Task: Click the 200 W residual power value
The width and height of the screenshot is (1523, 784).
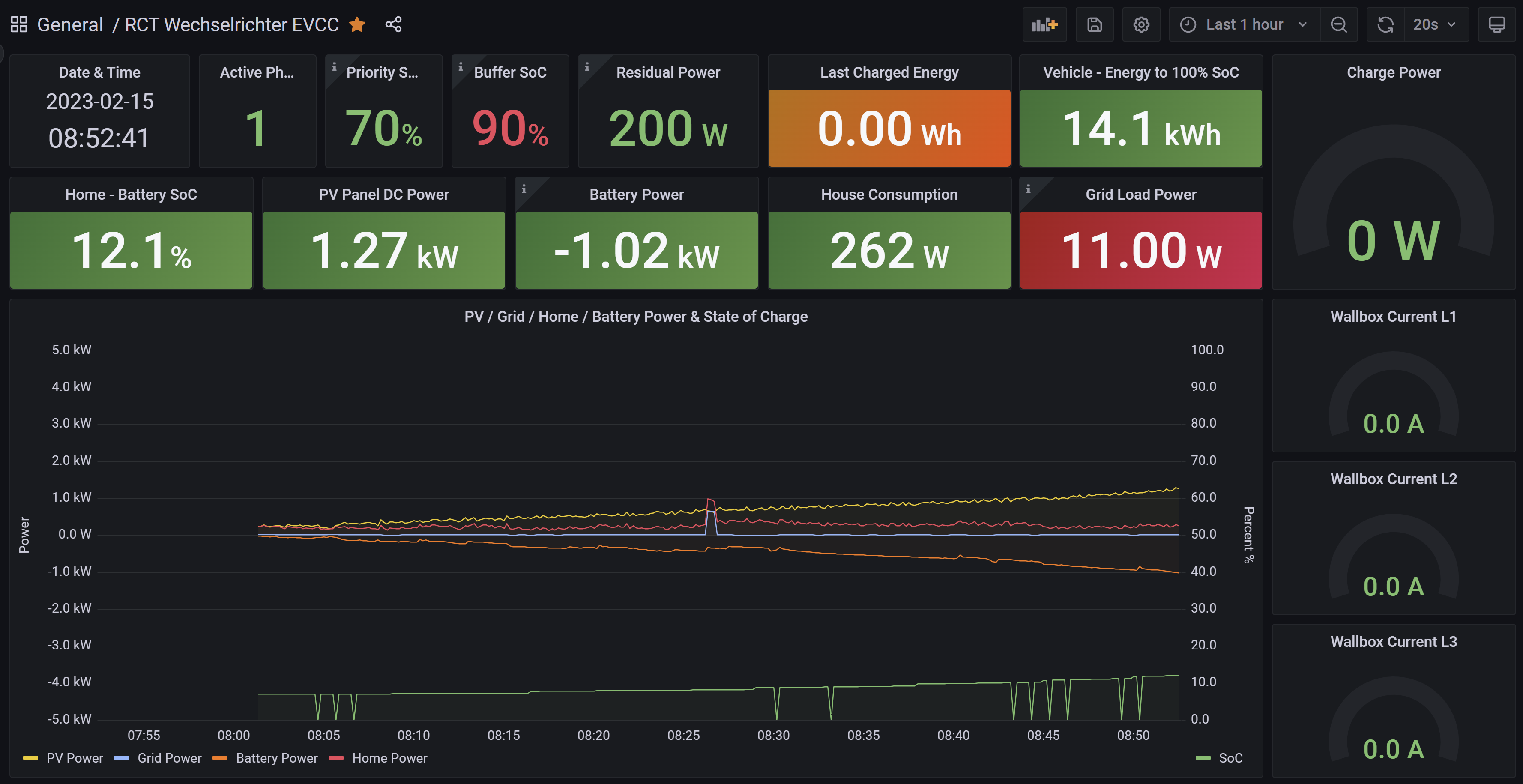Action: [668, 129]
